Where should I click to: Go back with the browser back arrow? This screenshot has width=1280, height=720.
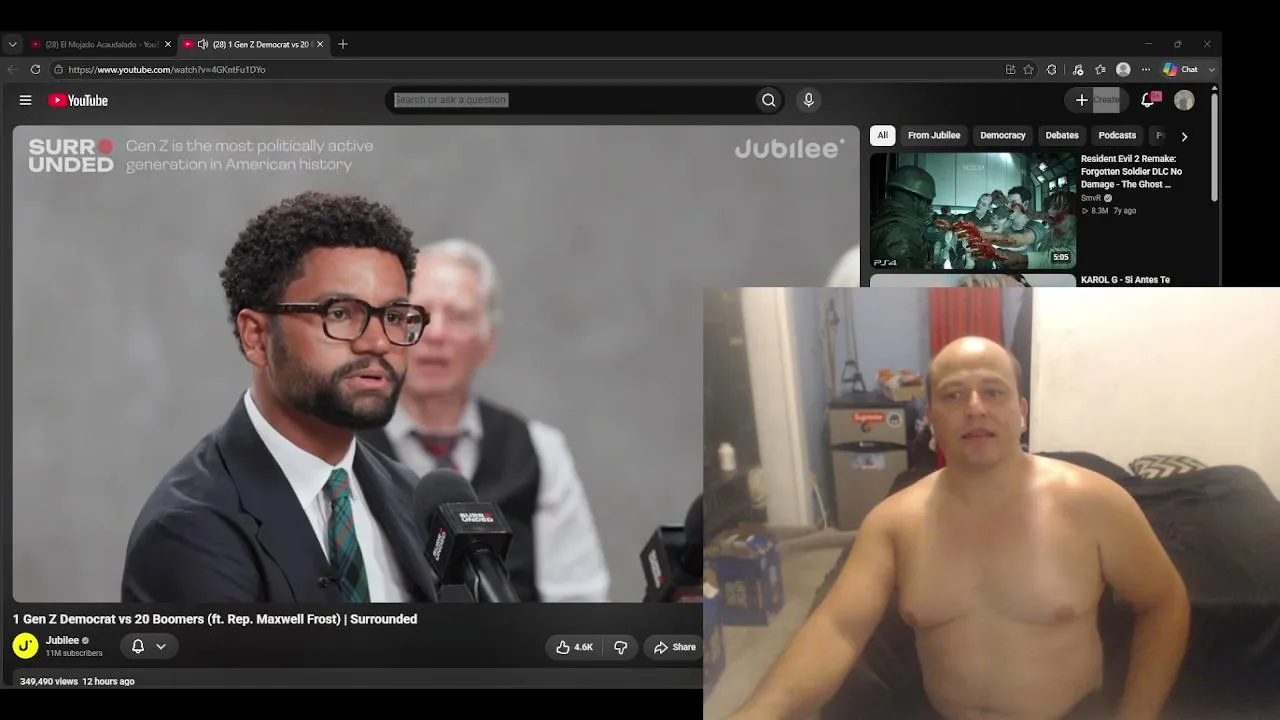click(12, 70)
